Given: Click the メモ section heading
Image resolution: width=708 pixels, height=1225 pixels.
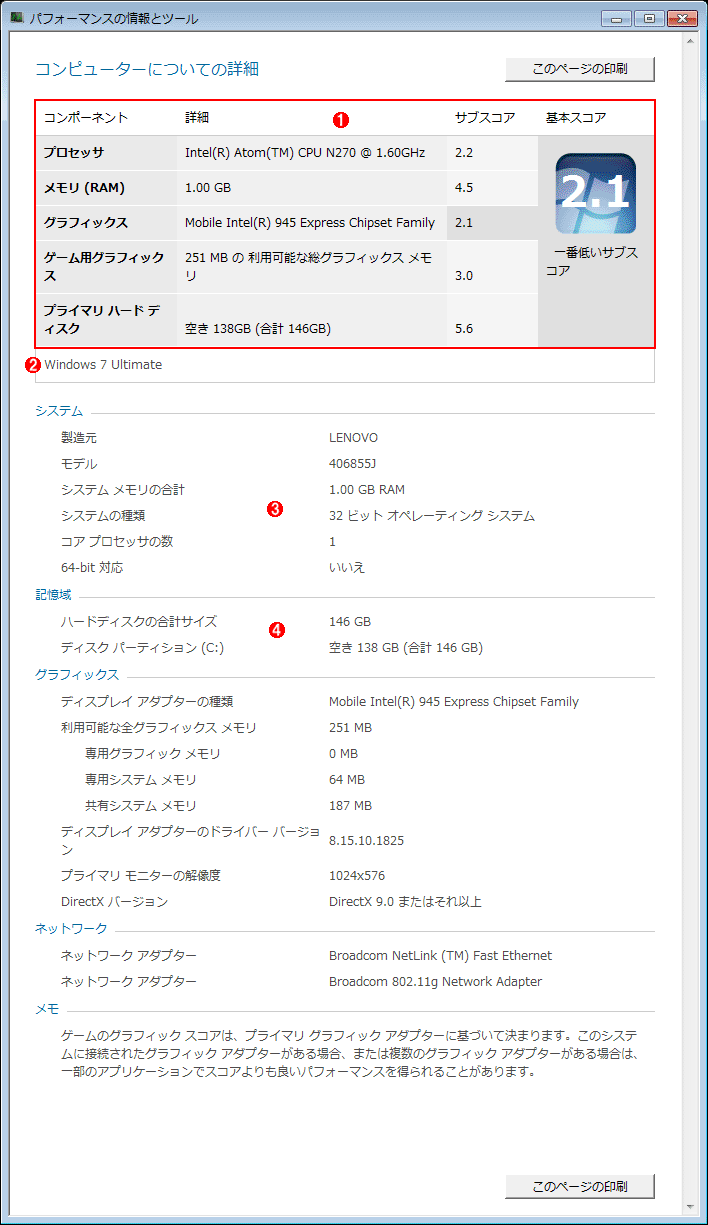Looking at the screenshot, I should click(47, 1009).
